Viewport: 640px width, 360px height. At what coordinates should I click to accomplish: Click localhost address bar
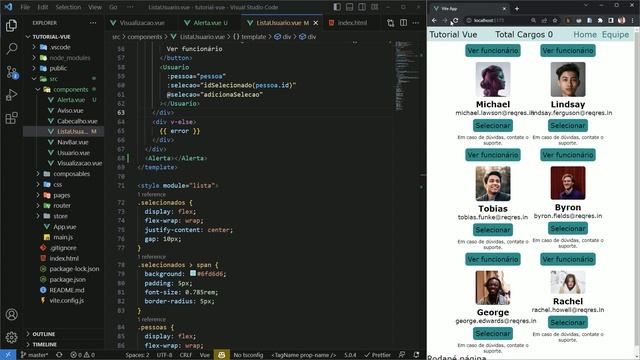(496, 20)
